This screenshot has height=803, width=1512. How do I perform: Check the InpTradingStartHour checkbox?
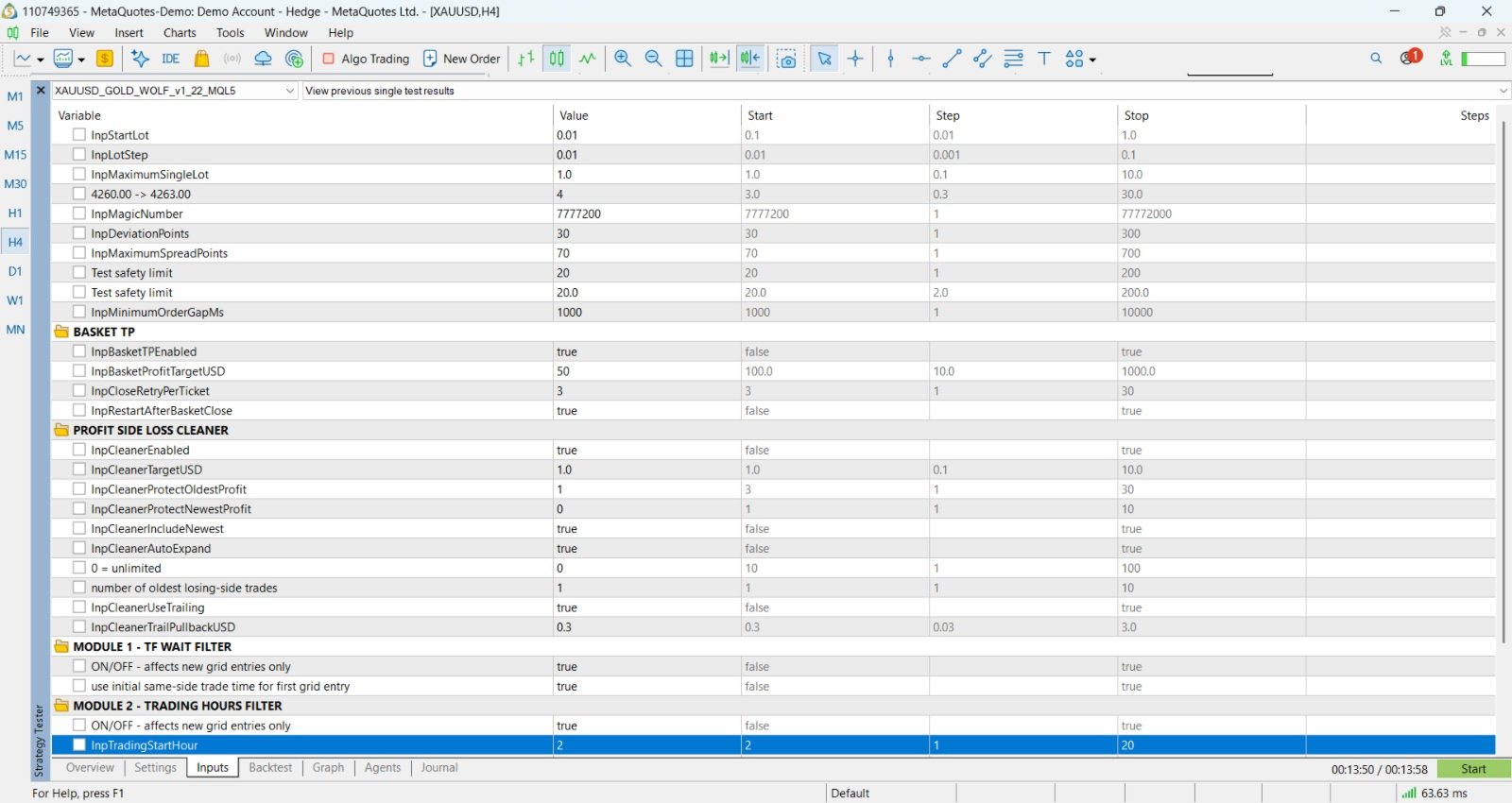79,745
